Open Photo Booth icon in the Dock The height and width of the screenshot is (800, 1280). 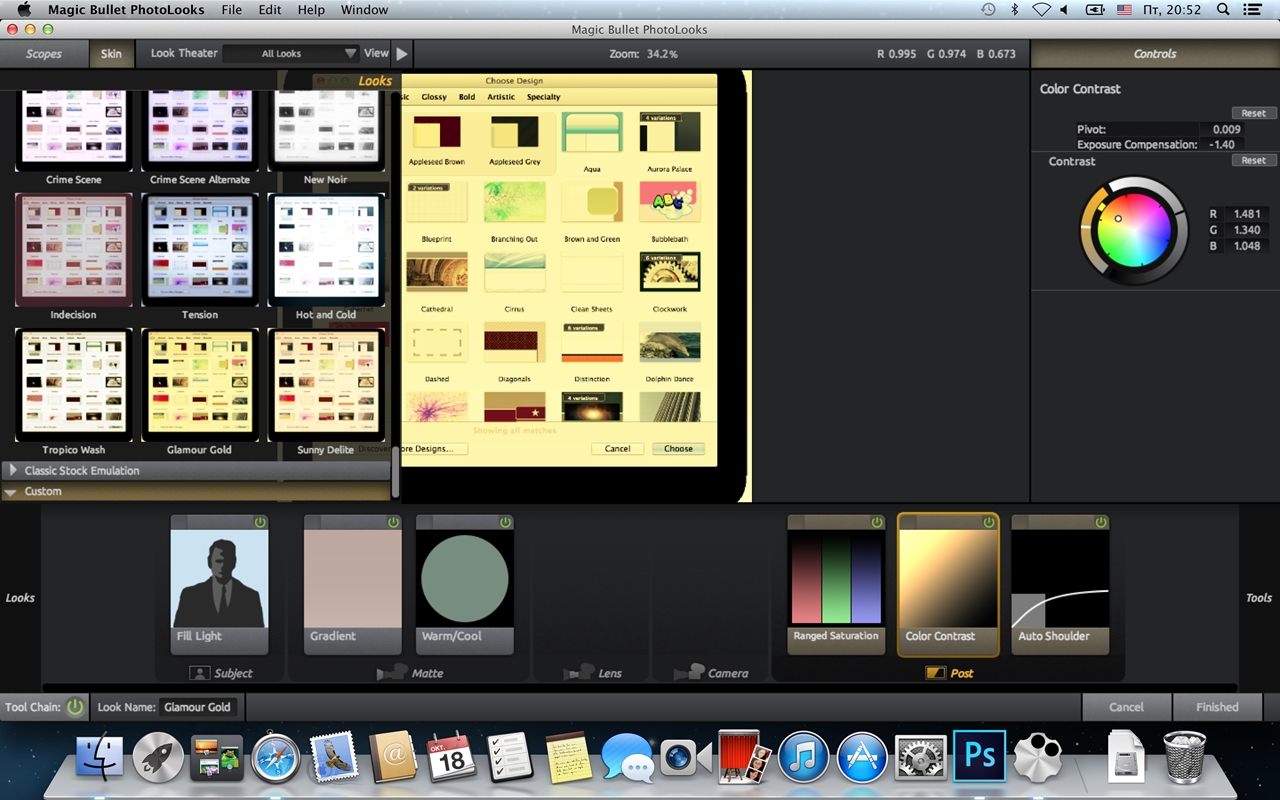coord(744,759)
